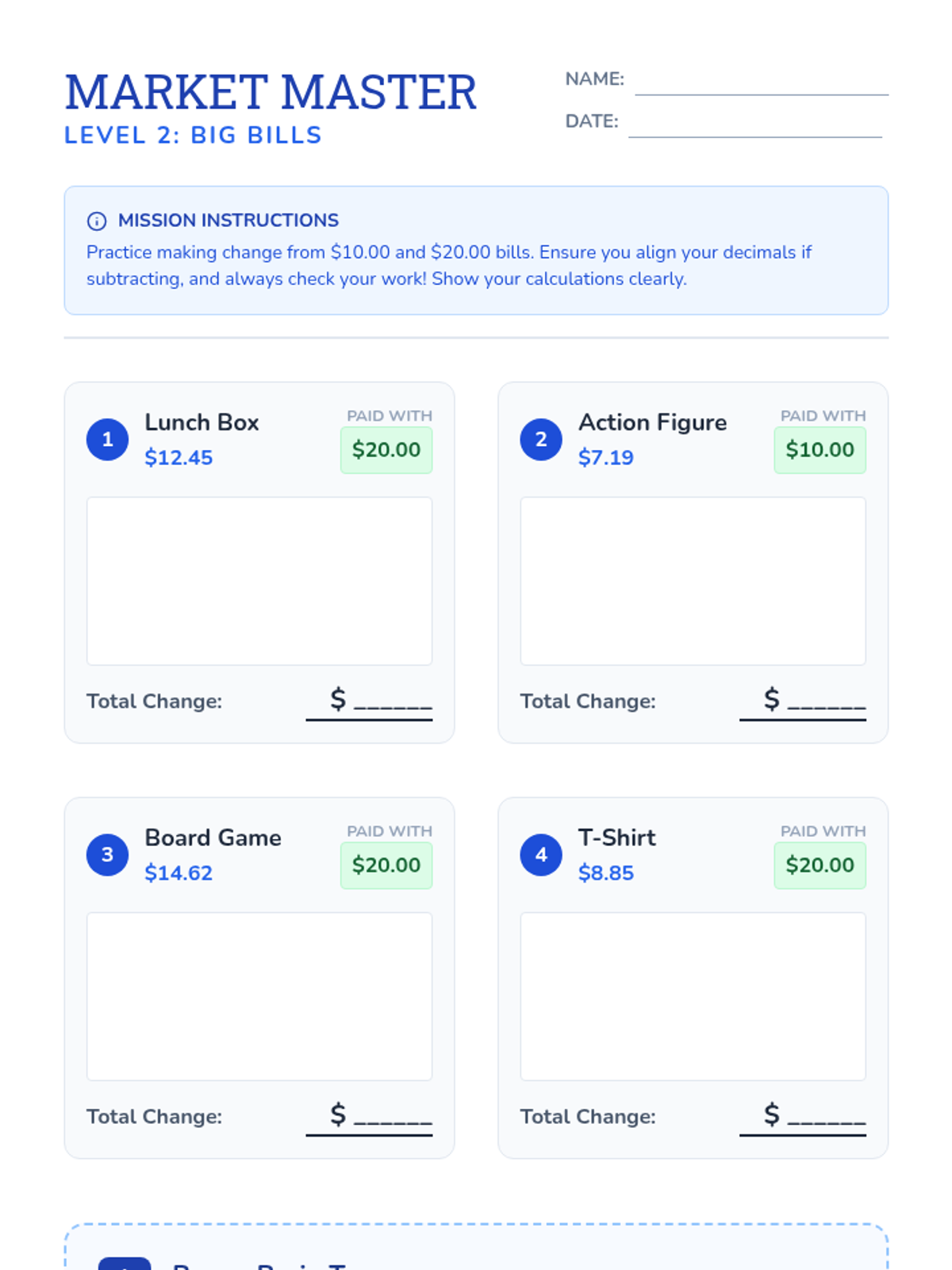Click the number 3 circle badge
This screenshot has height=1270, width=952.
107,855
